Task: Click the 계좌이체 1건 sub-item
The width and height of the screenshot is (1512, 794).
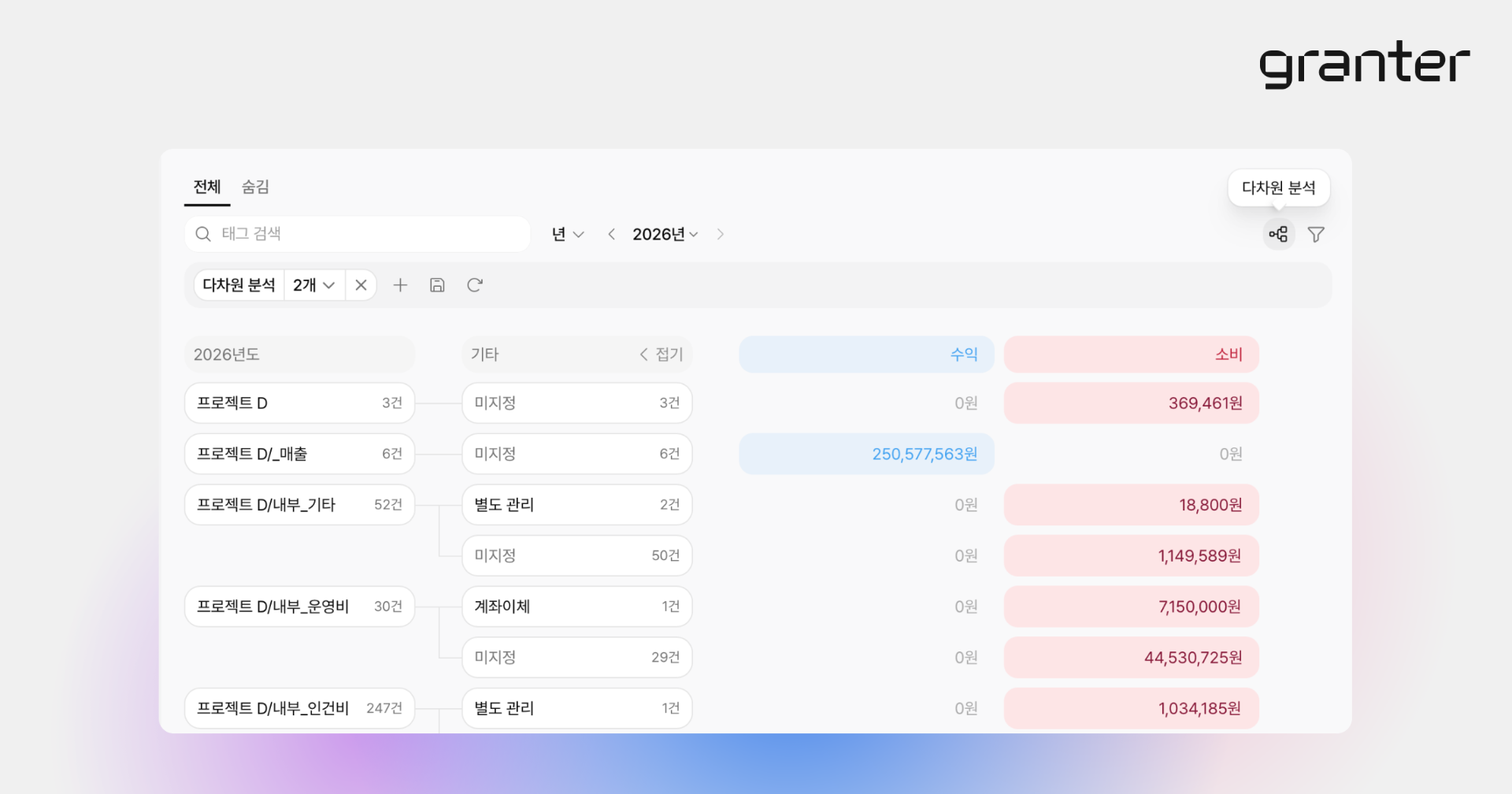Action: point(577,607)
